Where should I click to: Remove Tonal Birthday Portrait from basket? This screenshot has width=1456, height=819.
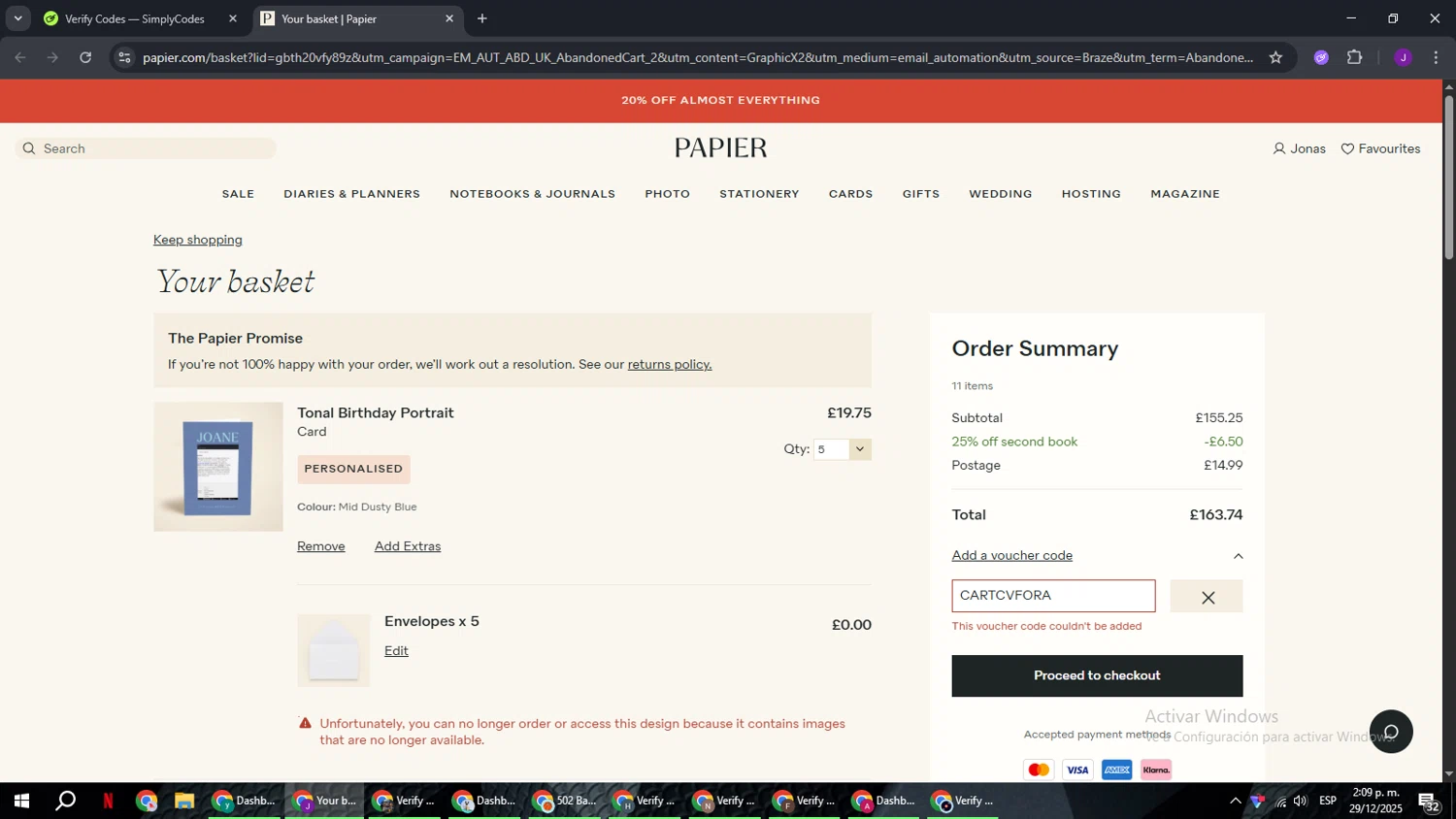point(321,546)
